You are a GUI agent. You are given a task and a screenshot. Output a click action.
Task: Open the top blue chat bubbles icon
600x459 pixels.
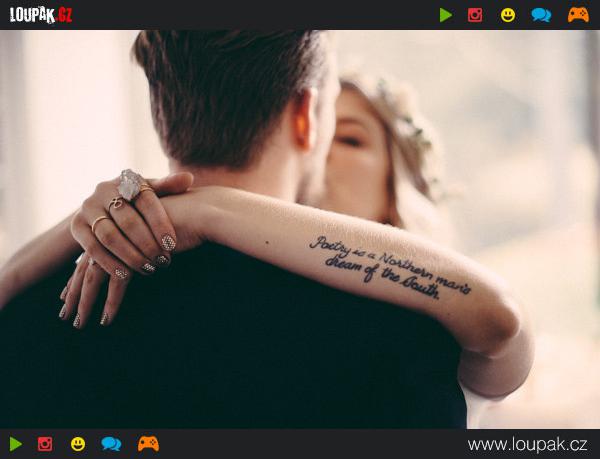(x=541, y=15)
